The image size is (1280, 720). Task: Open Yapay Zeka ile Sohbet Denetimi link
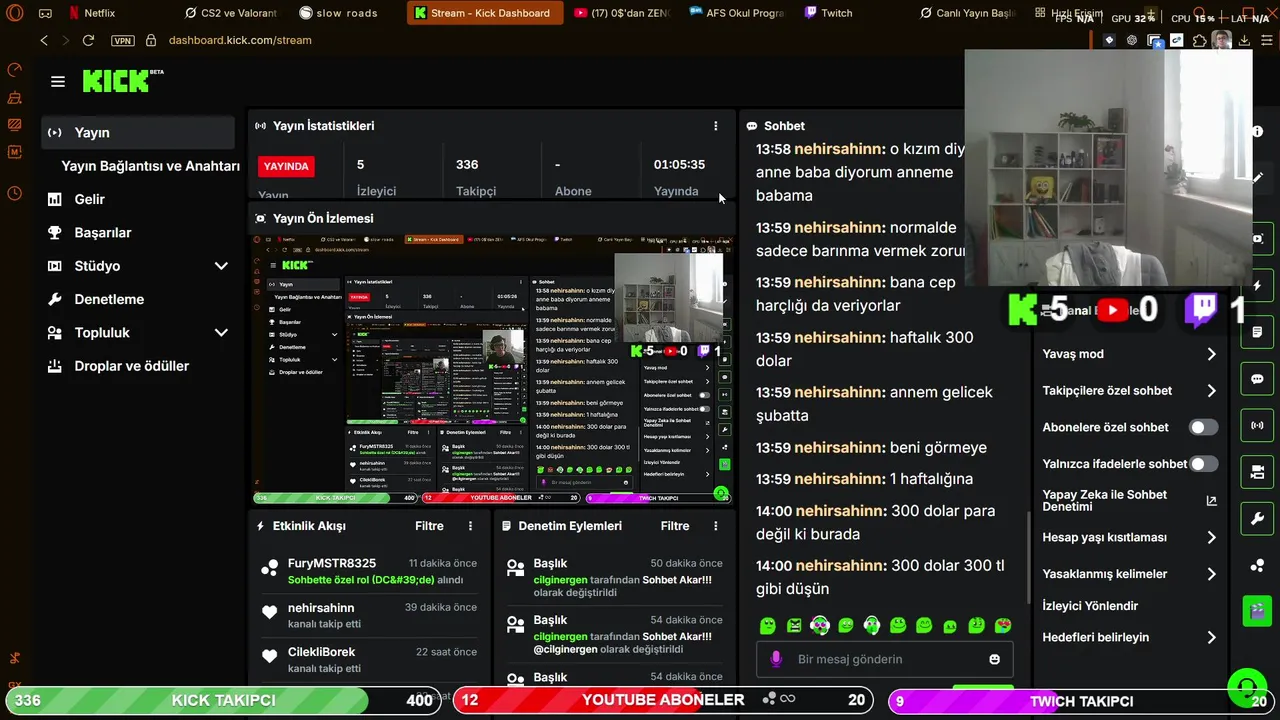coord(1130,501)
